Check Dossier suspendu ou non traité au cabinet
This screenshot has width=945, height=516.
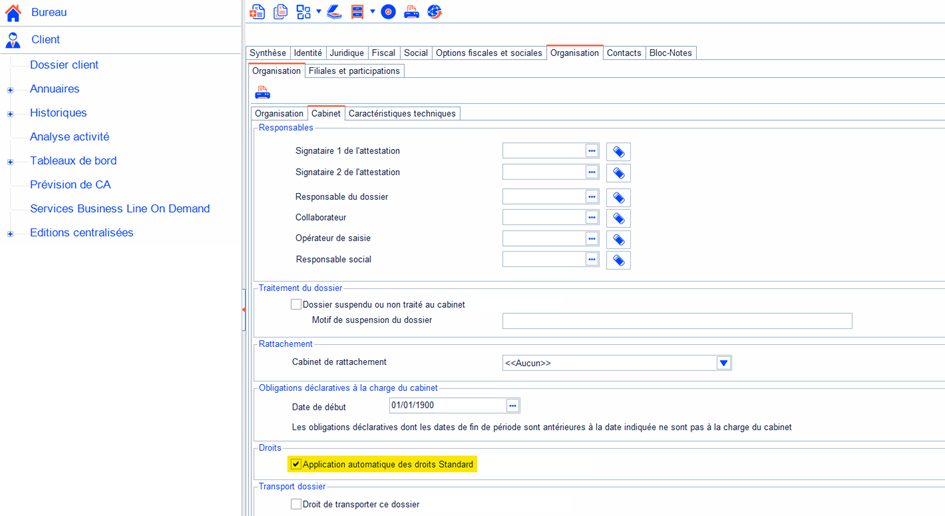click(296, 304)
